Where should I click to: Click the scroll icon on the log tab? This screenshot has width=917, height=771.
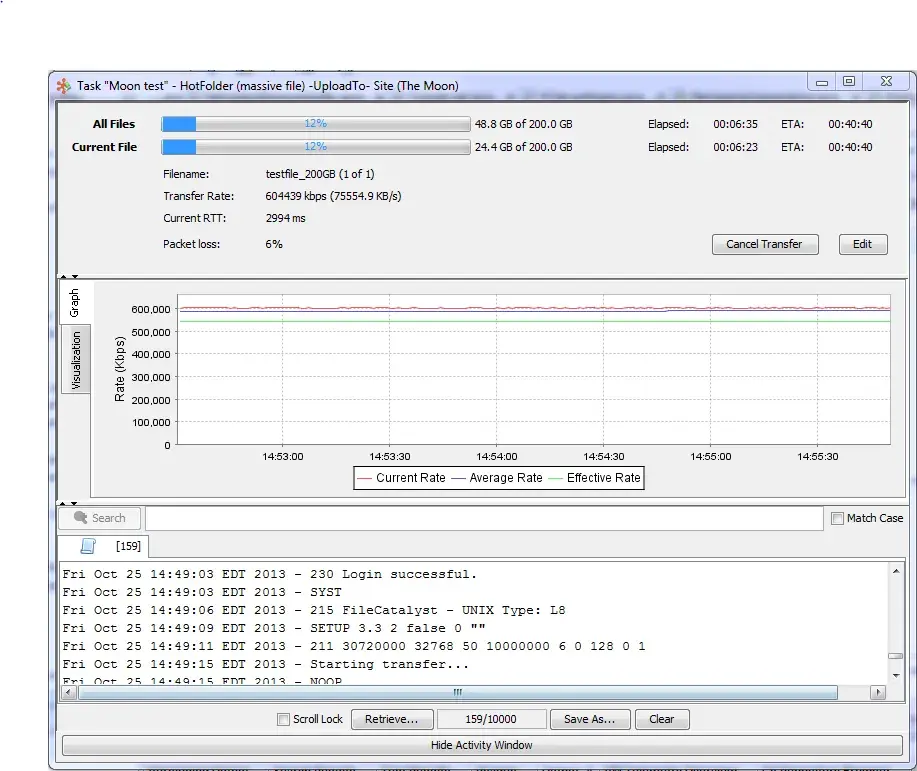[x=88, y=546]
